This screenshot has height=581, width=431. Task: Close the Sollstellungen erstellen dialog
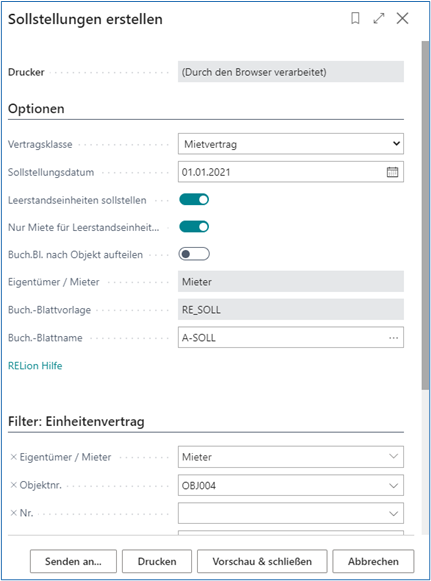tap(402, 18)
